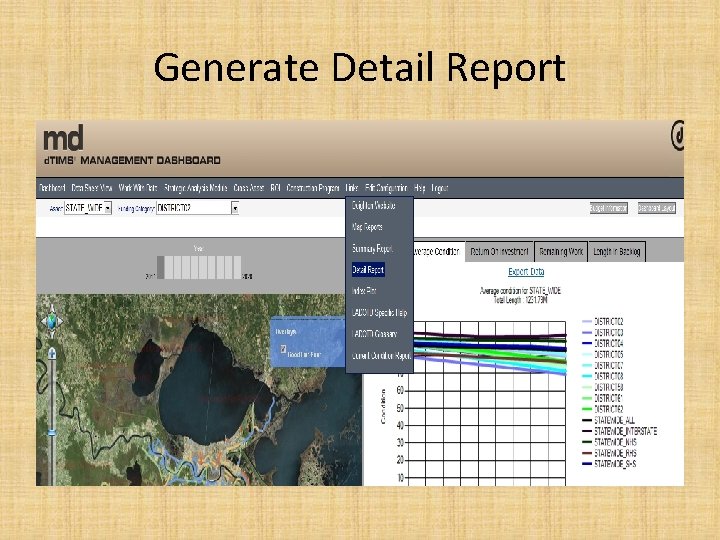Open the Edit Configuration menu
The height and width of the screenshot is (540, 720).
click(386, 188)
